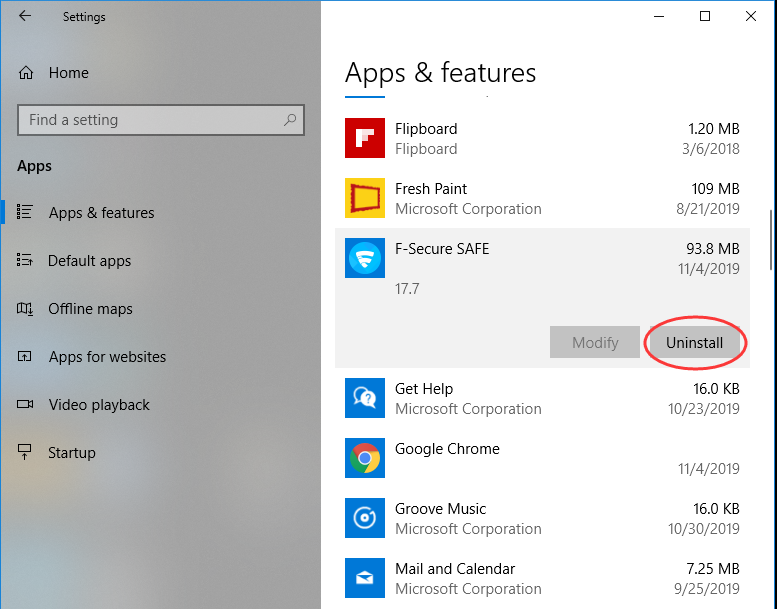Click the Apps & features page heading
The height and width of the screenshot is (609, 777).
(x=441, y=73)
